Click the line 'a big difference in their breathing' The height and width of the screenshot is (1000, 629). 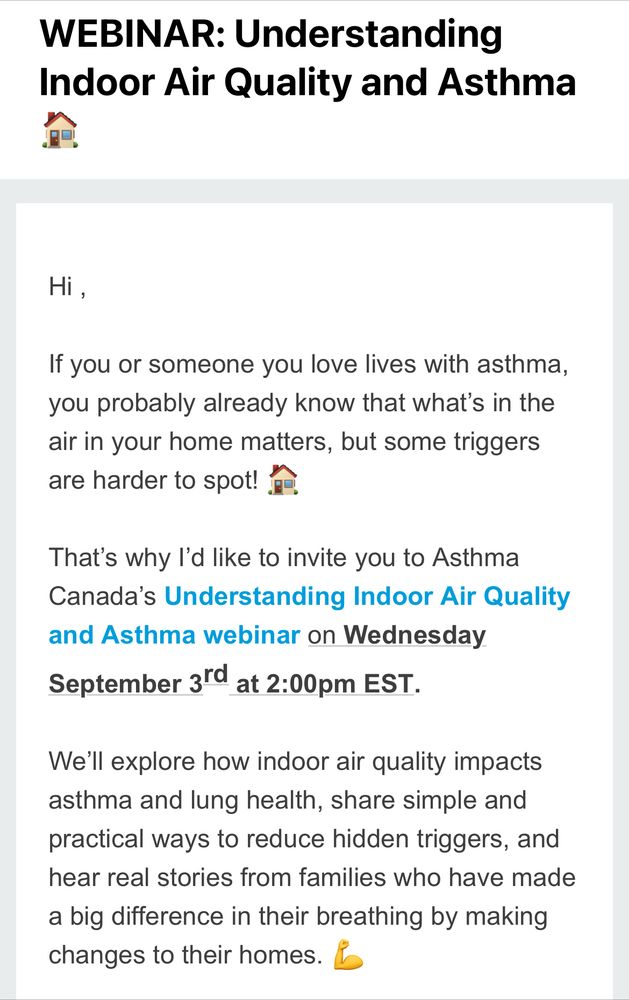[298, 916]
